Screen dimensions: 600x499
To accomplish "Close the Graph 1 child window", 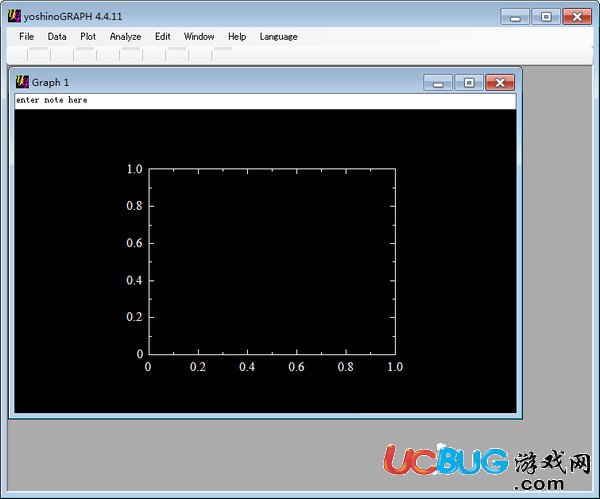I will [x=500, y=83].
